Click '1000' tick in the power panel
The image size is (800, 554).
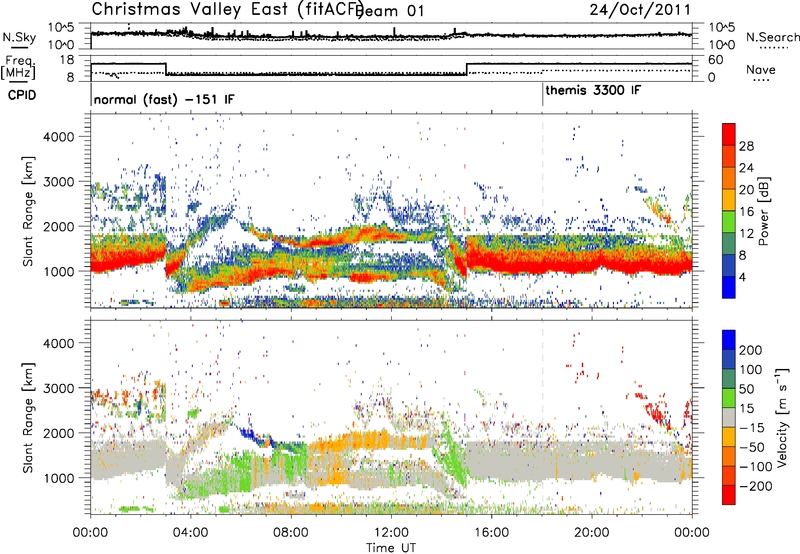pos(58,271)
